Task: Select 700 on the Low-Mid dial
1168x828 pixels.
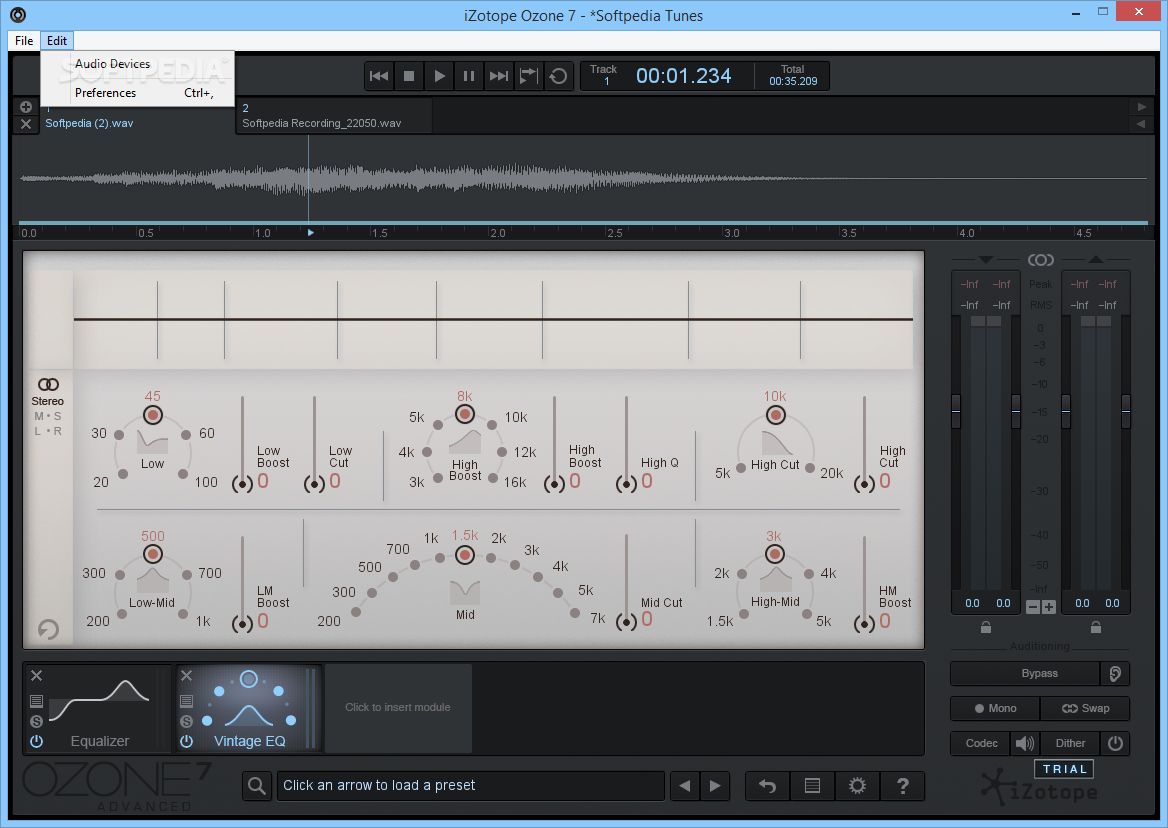Action: [x=187, y=574]
